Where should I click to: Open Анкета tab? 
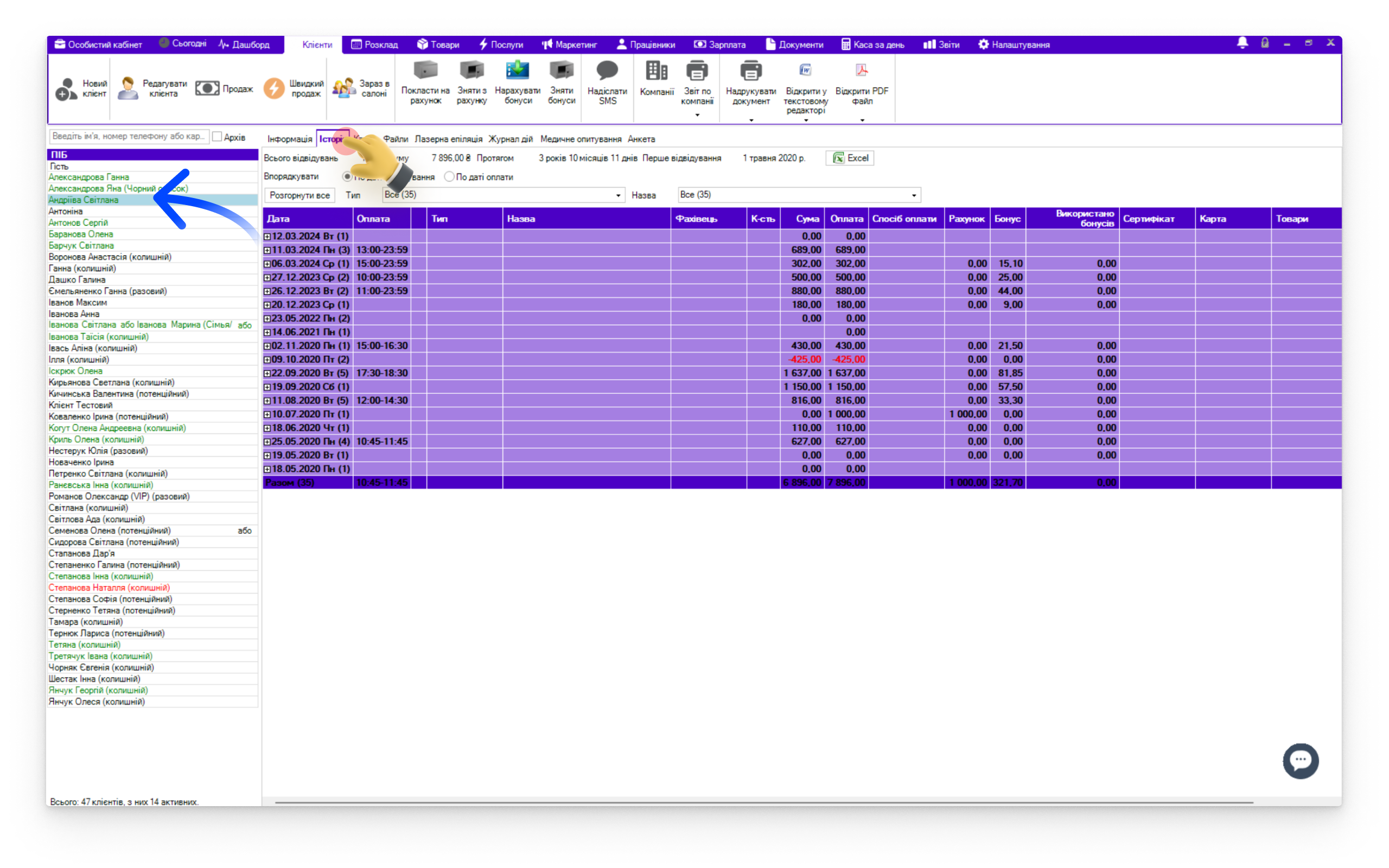[641, 139]
